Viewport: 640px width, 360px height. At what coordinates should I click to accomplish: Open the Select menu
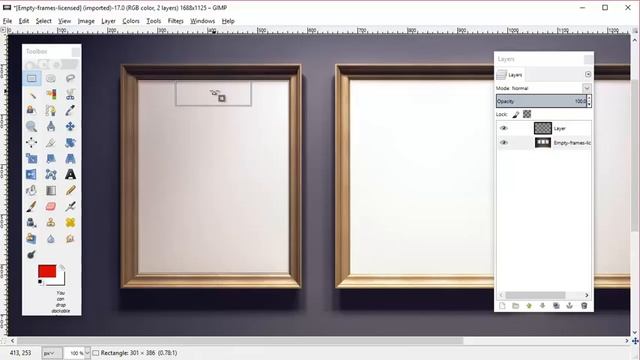[x=43, y=21]
